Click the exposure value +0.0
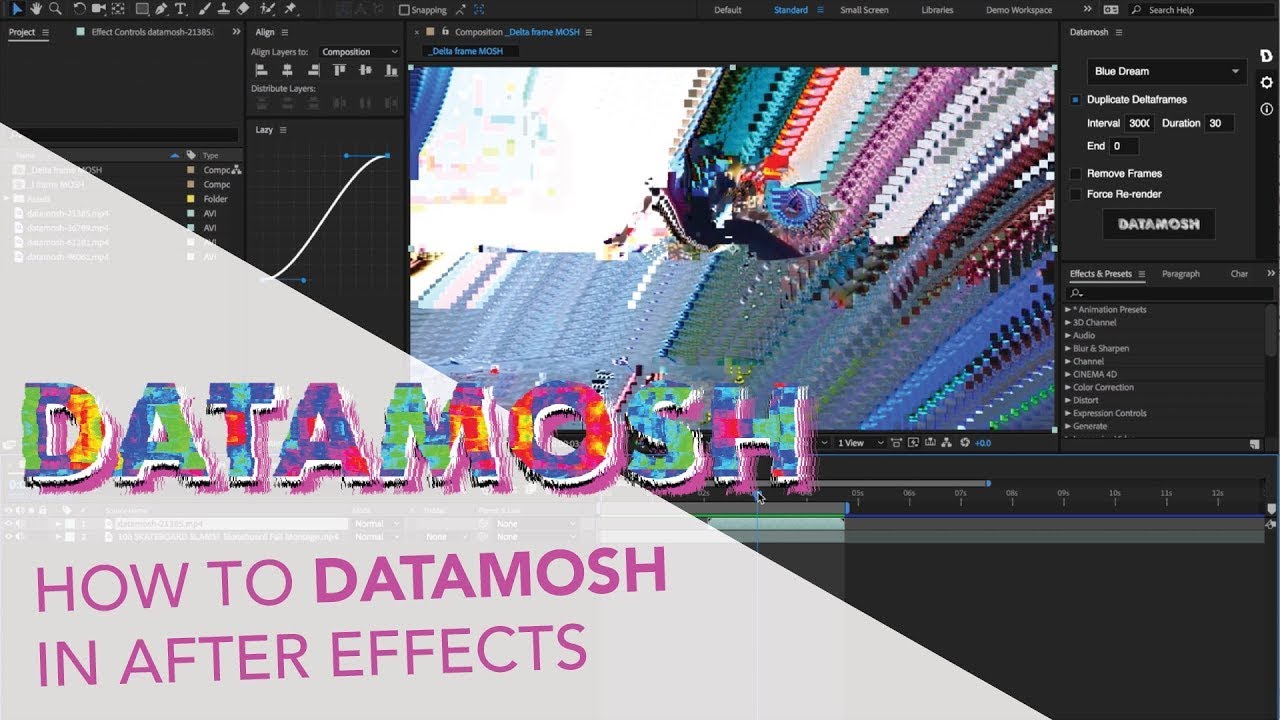 983,443
